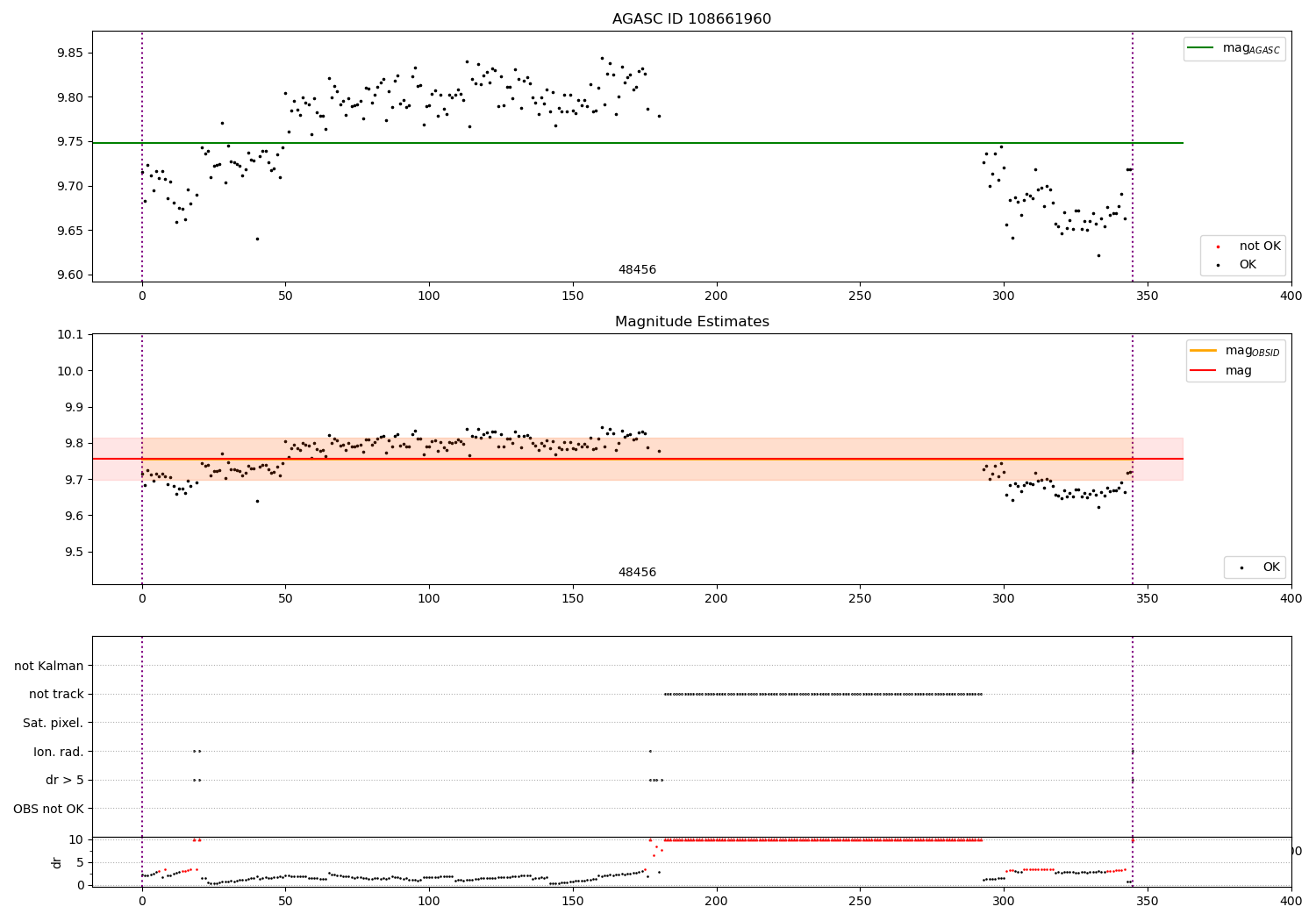Click the "not Kalman" axis label
The width and height of the screenshot is (1316, 921).
(x=49, y=666)
